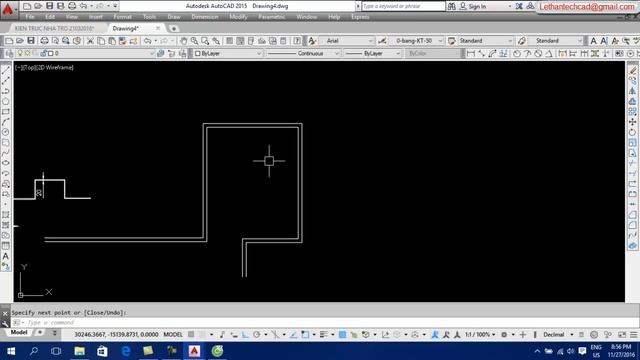Open Properties palette icon in toolbar
Viewport: 640px width, 360px height.
(229, 41)
